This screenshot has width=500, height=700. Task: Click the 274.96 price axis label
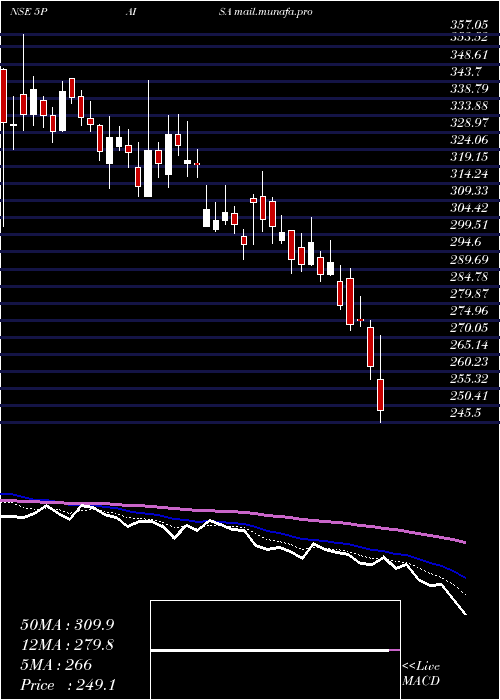click(x=468, y=311)
